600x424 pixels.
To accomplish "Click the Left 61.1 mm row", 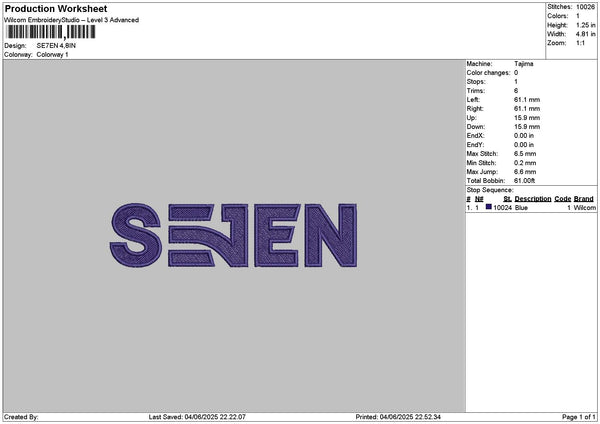I will click(x=503, y=99).
